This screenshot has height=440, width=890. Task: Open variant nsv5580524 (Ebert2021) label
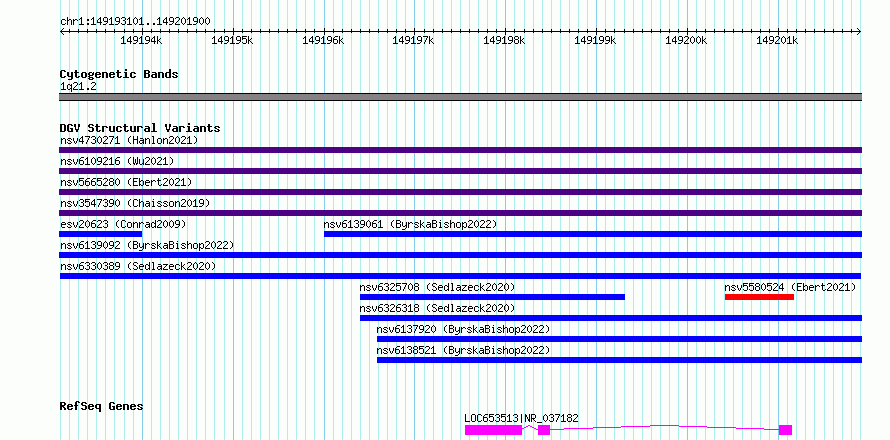coord(790,287)
